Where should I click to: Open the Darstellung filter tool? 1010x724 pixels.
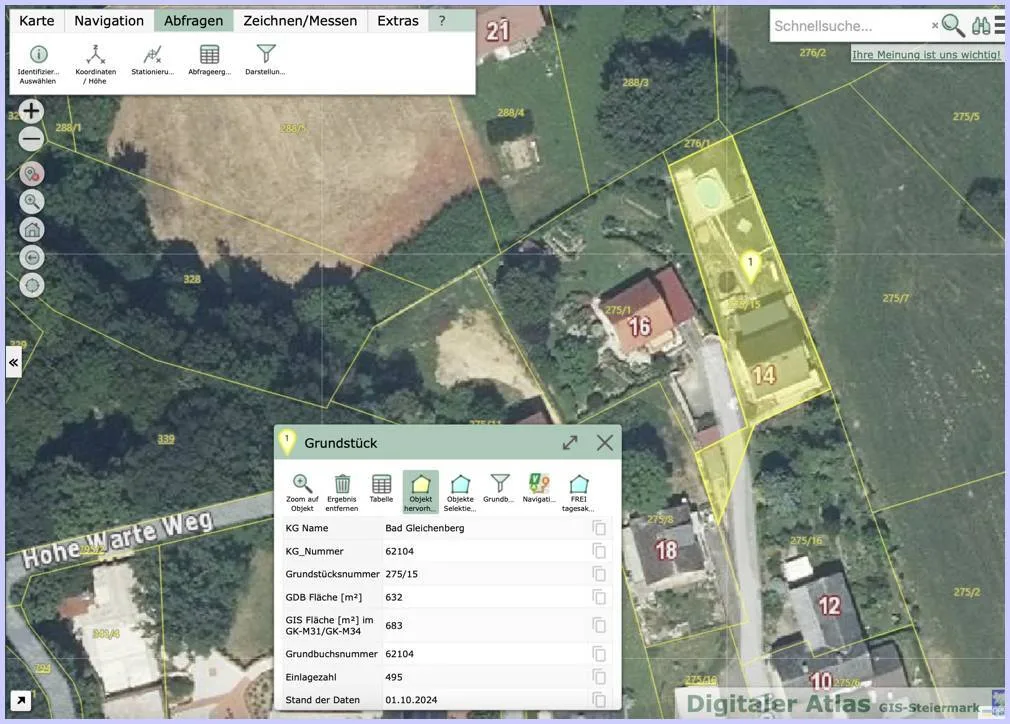[x=265, y=61]
